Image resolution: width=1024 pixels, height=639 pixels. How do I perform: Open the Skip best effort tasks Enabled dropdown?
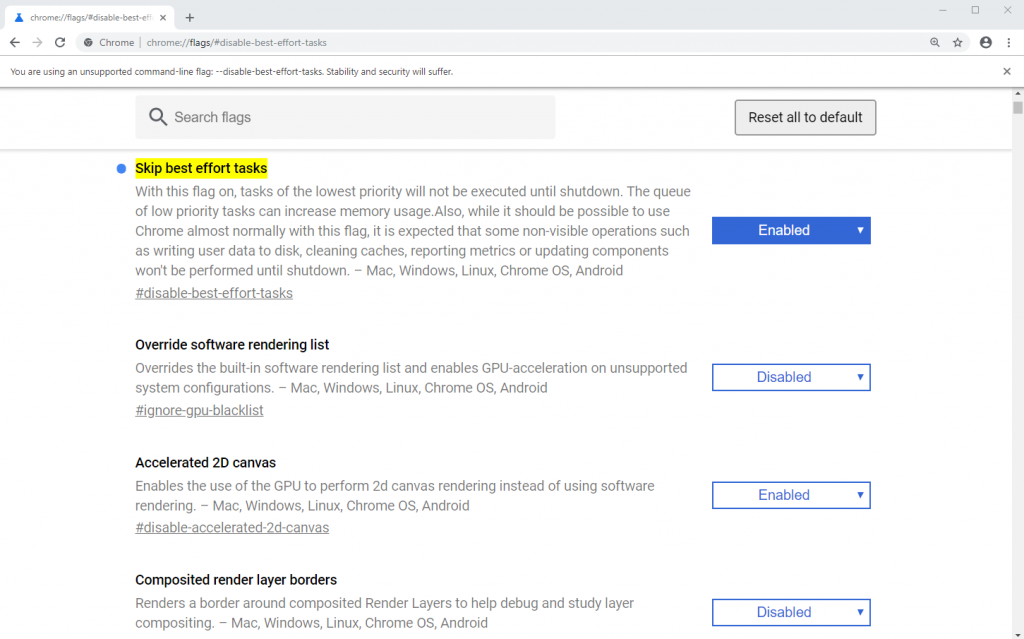point(791,230)
